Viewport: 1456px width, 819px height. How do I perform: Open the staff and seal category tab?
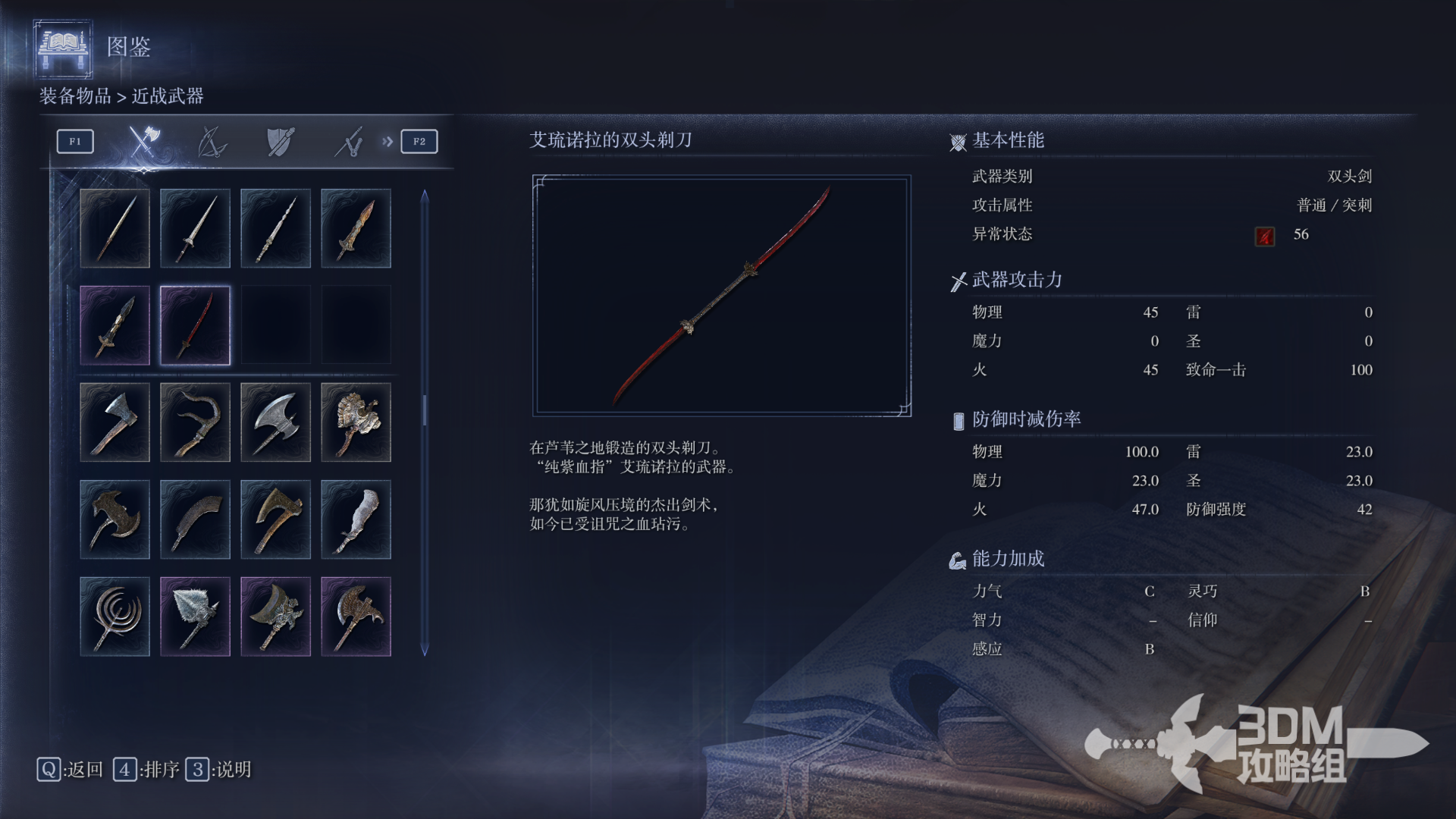click(349, 141)
